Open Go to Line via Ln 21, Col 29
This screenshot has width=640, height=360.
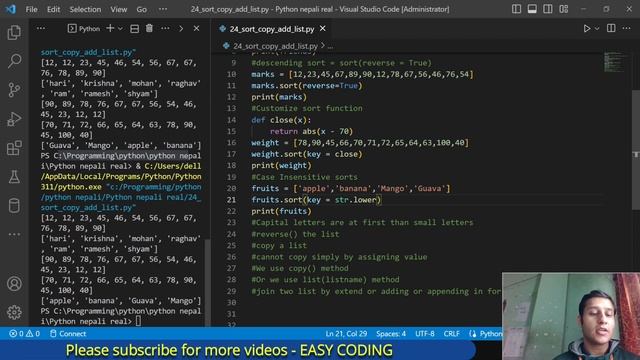coord(346,333)
